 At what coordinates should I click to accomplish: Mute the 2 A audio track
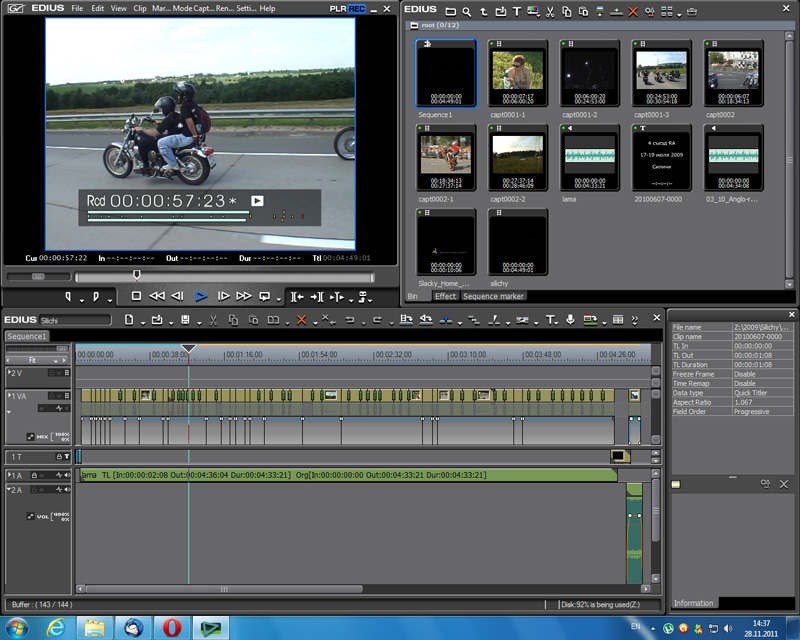point(67,489)
